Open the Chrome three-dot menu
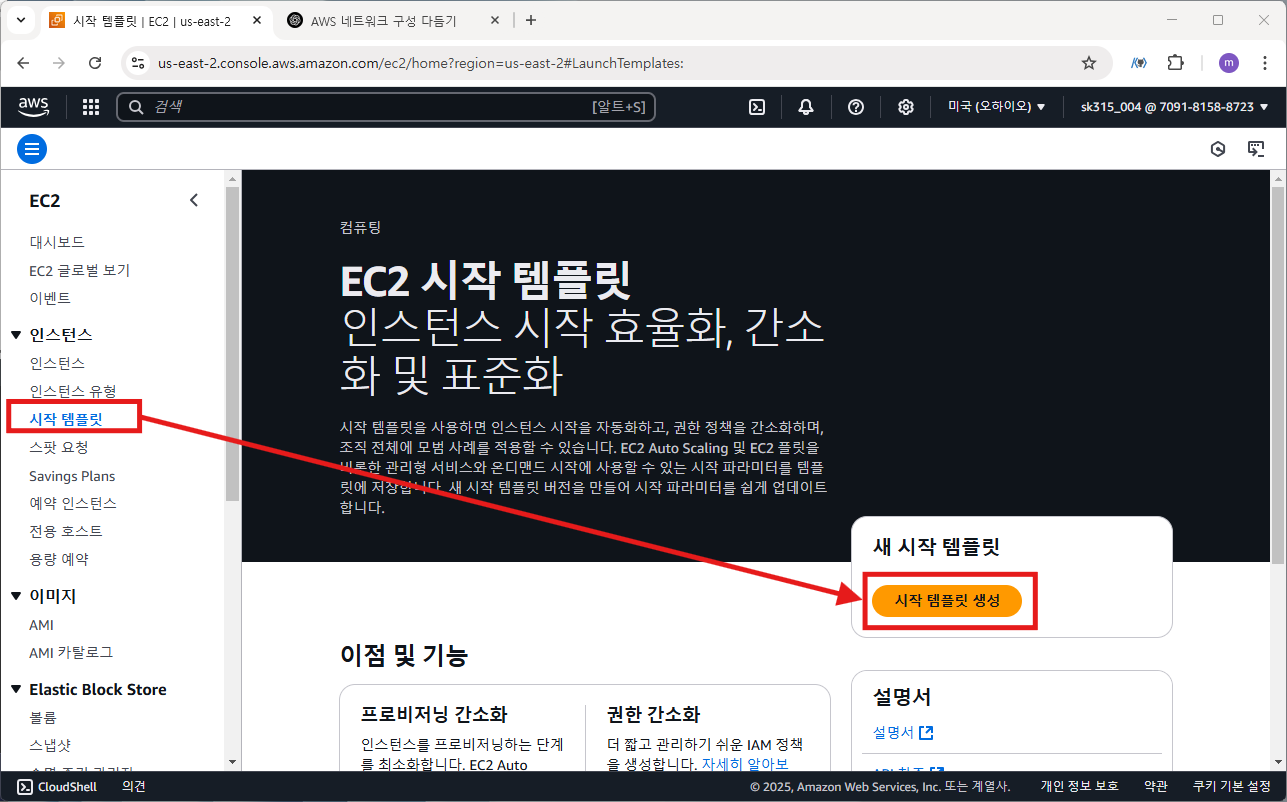The image size is (1287, 802). tap(1264, 63)
